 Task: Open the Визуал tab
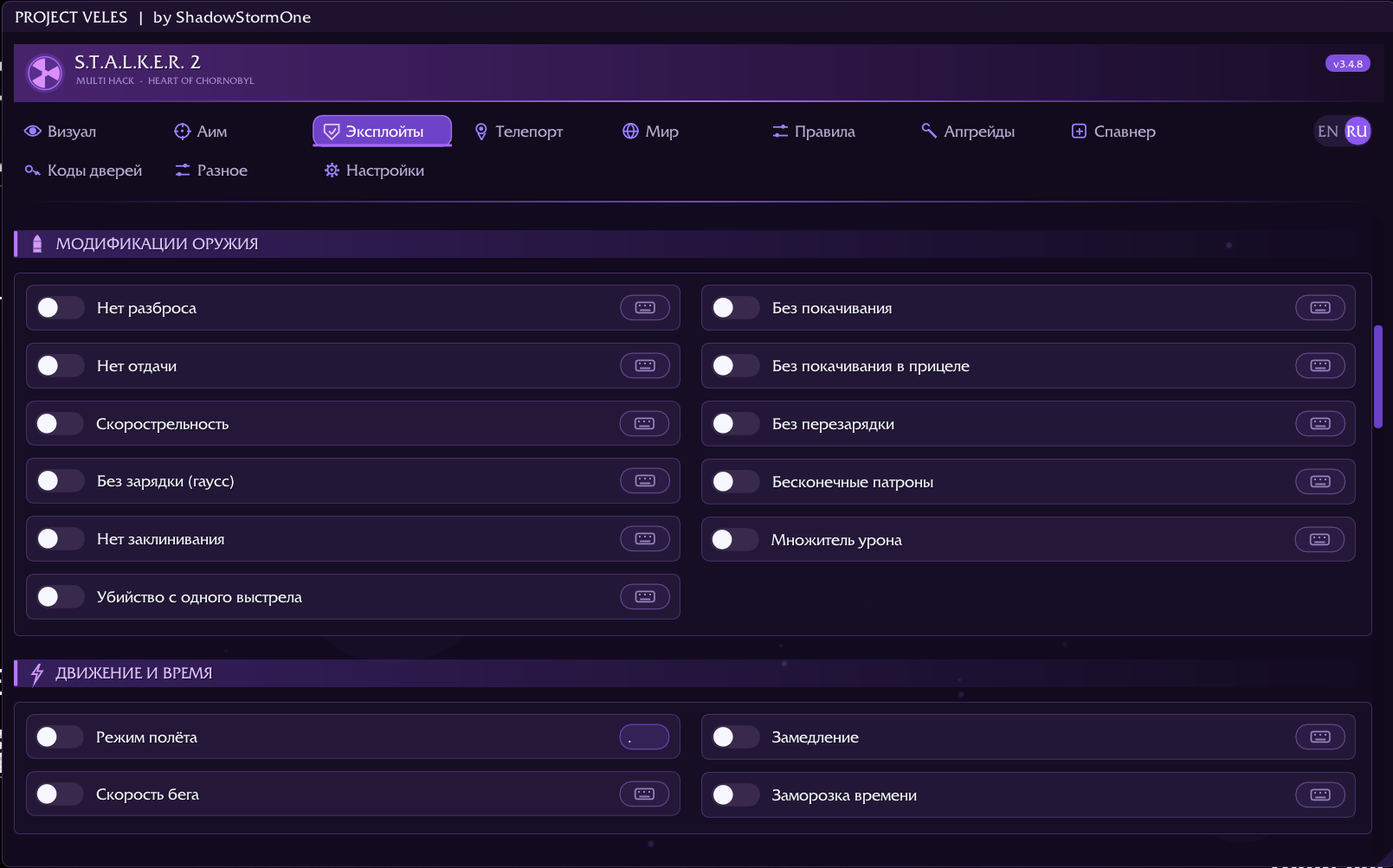point(61,132)
